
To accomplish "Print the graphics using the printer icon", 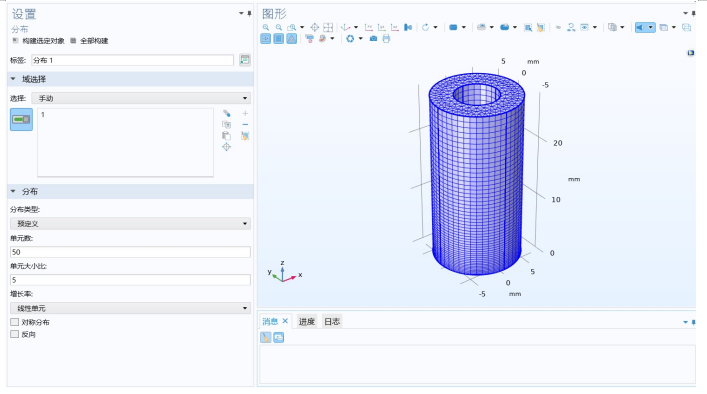I will (386, 39).
